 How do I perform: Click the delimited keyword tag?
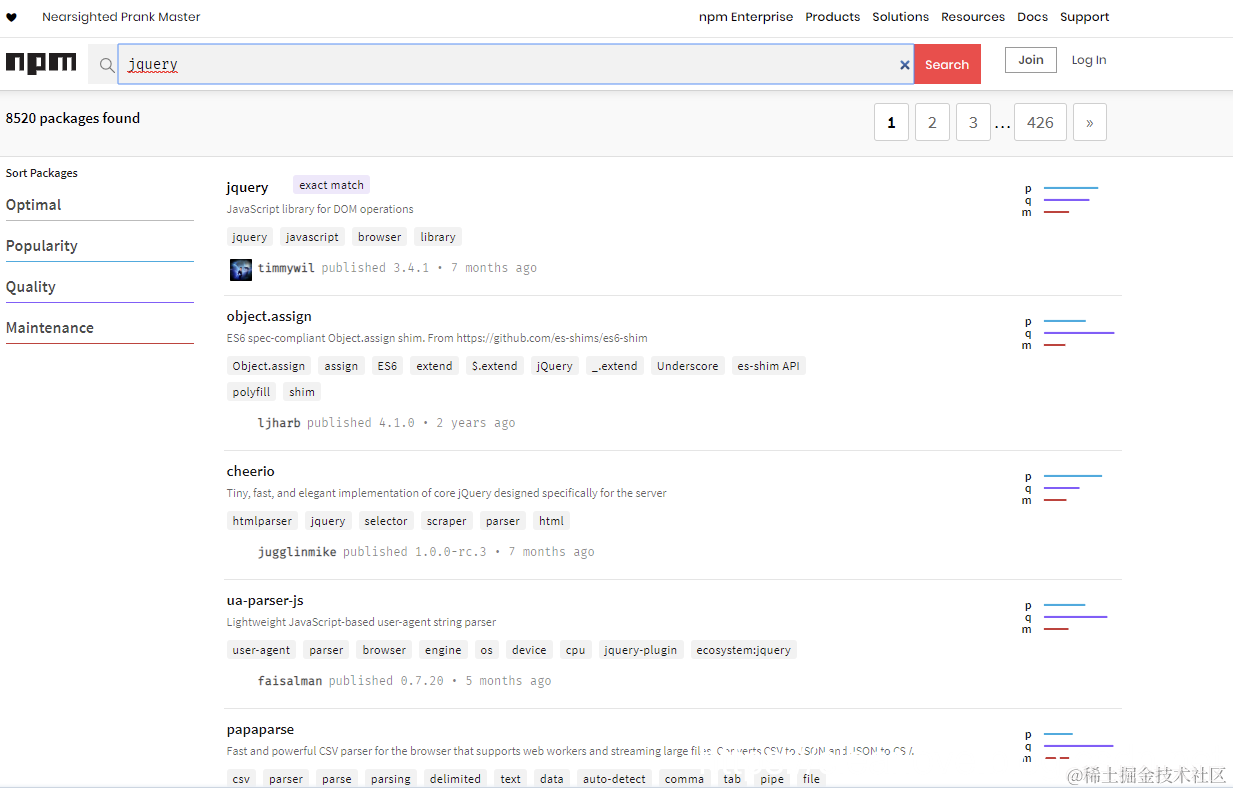tap(455, 779)
